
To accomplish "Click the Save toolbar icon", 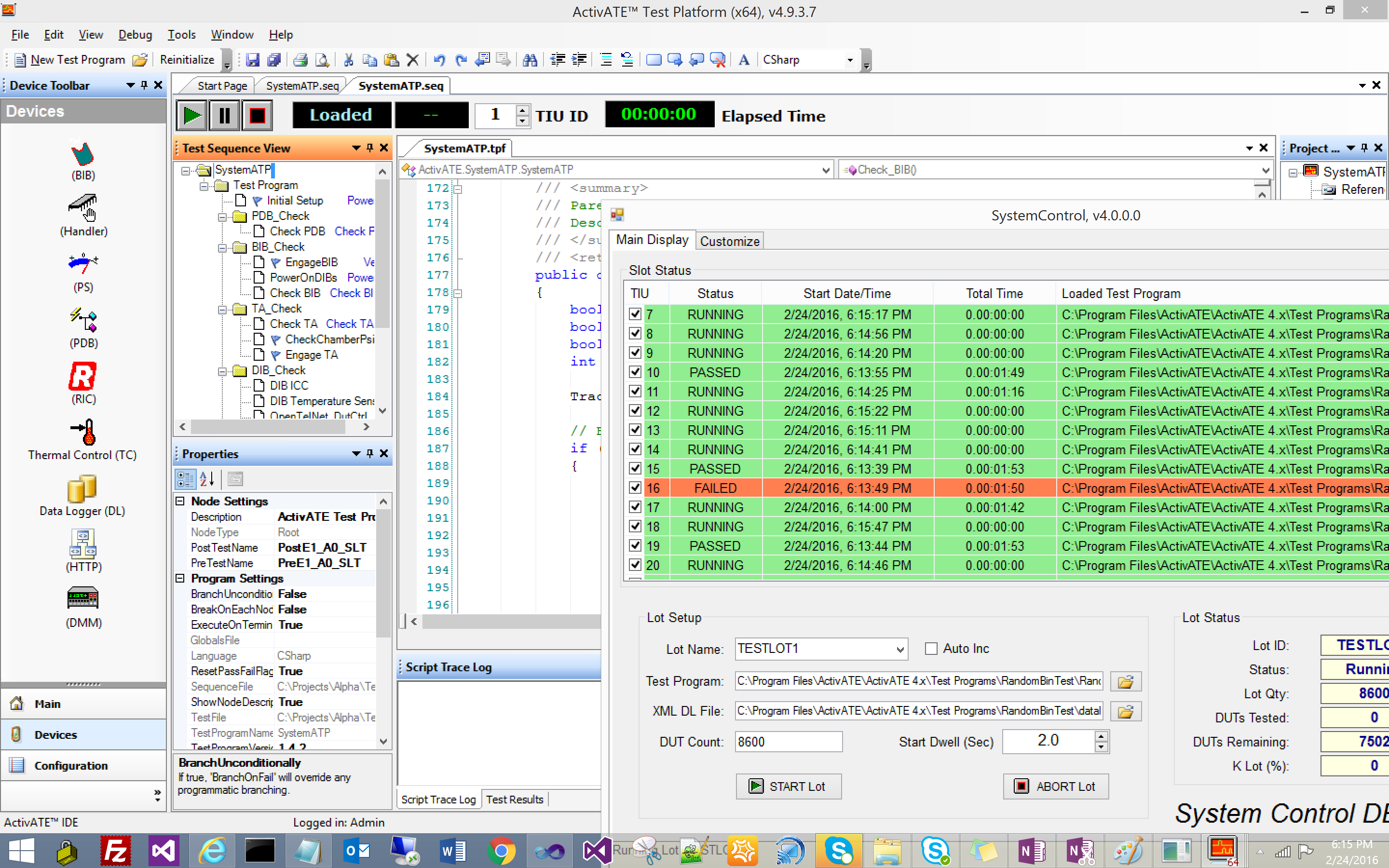I will pos(253,59).
